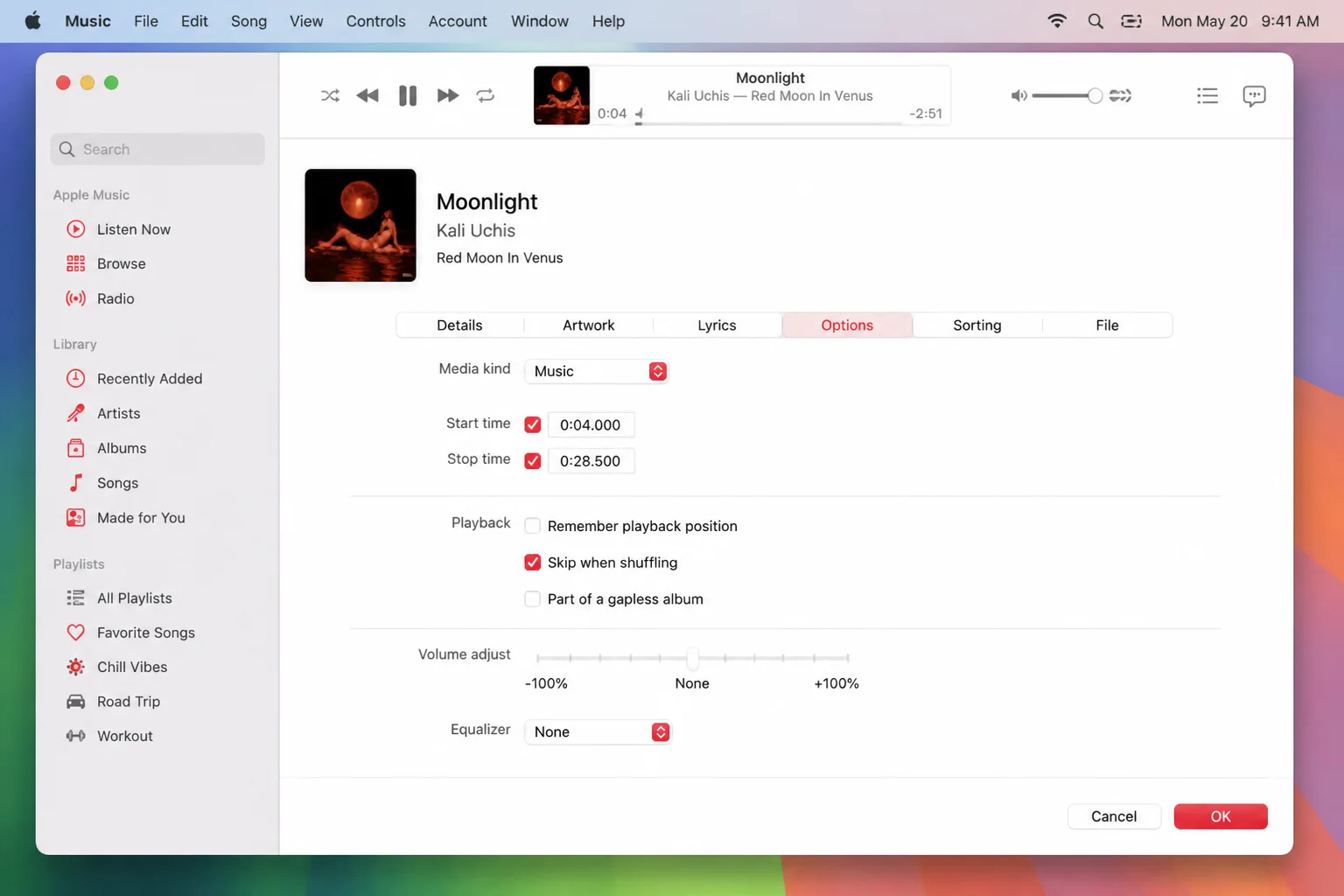Open the Window menu
The image size is (1344, 896).
coord(540,21)
